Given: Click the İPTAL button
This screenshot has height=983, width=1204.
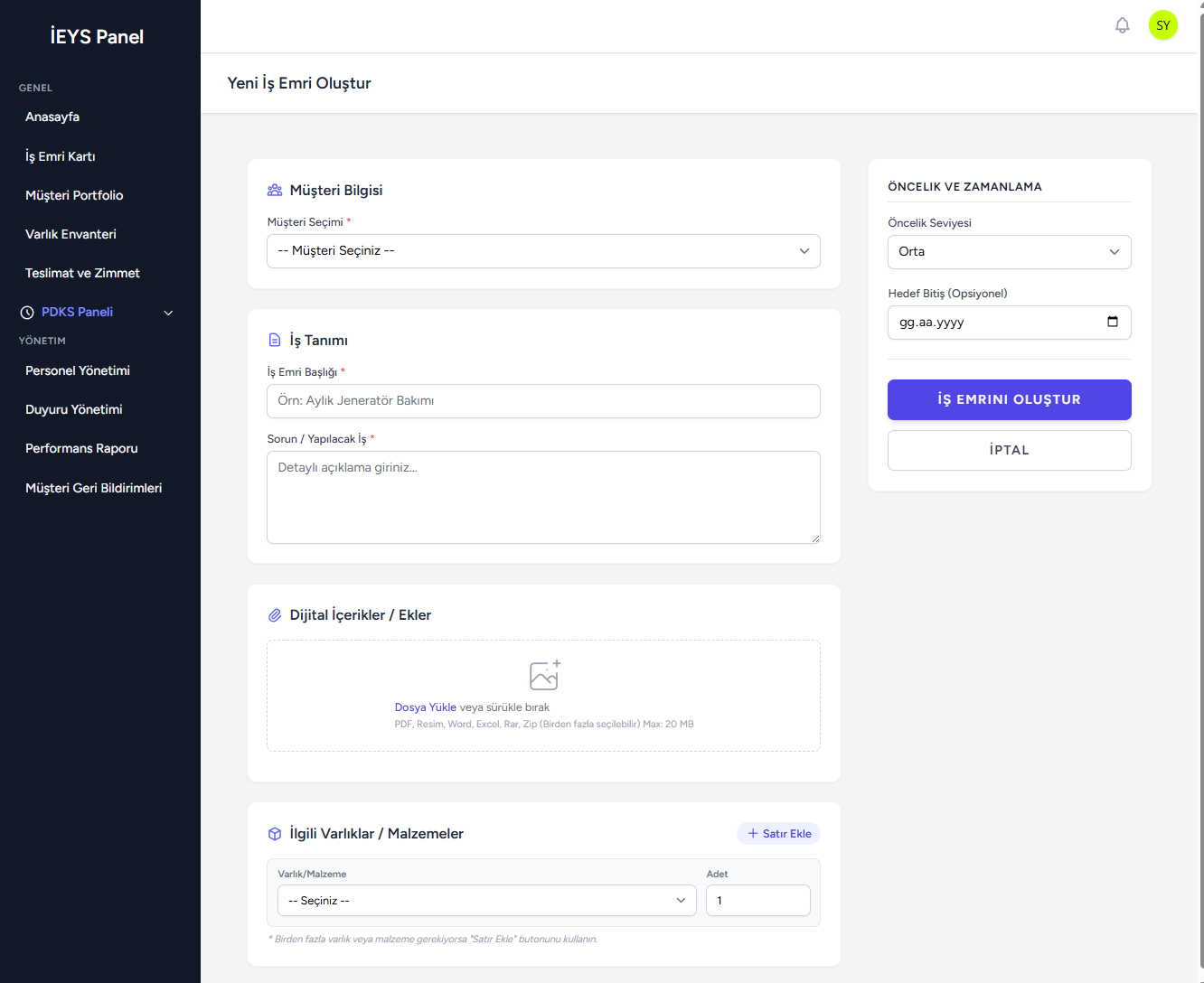Looking at the screenshot, I should tap(1009, 450).
